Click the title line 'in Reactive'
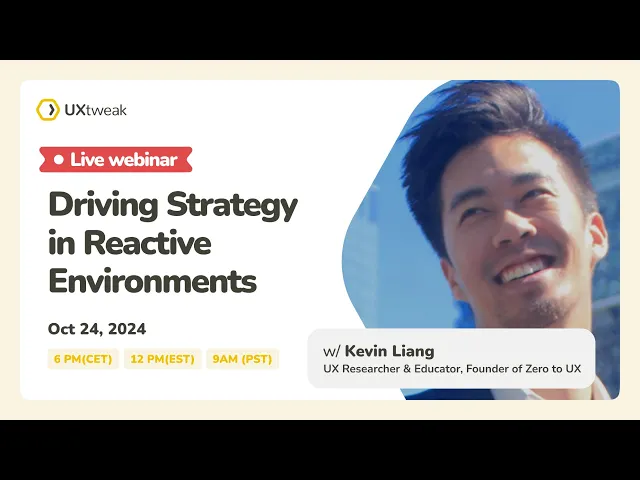Viewport: 640px width, 480px height. pyautogui.click(x=130, y=242)
